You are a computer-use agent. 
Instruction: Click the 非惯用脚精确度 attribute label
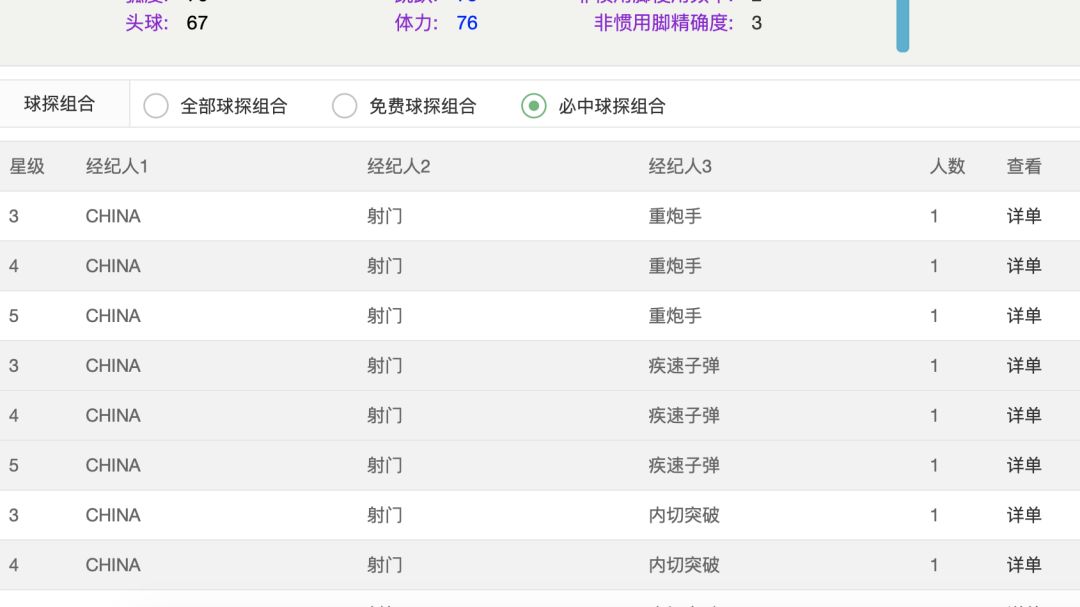664,23
